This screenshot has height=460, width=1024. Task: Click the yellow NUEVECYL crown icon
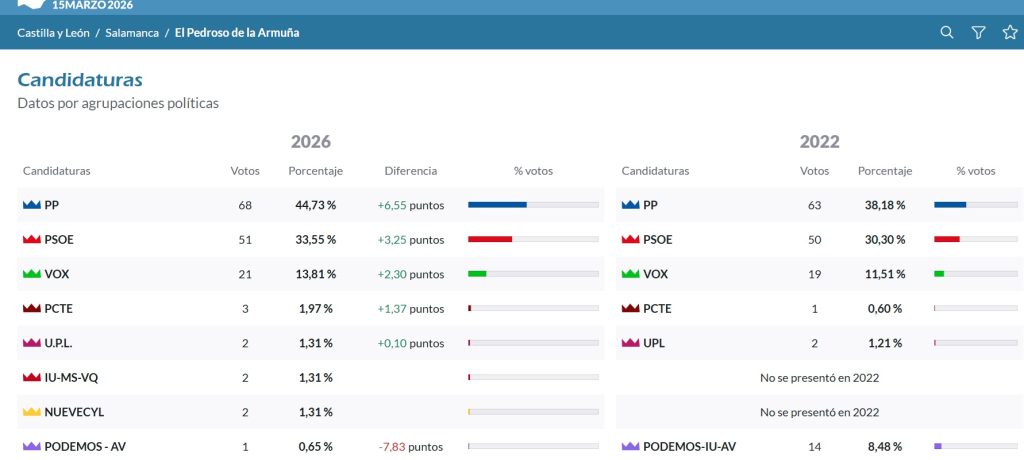31,412
